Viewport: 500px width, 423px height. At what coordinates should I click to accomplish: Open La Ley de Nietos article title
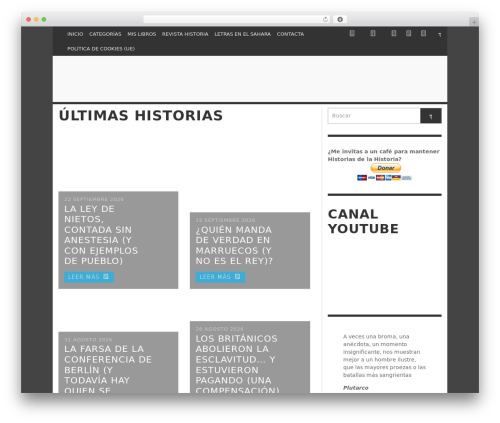click(101, 235)
